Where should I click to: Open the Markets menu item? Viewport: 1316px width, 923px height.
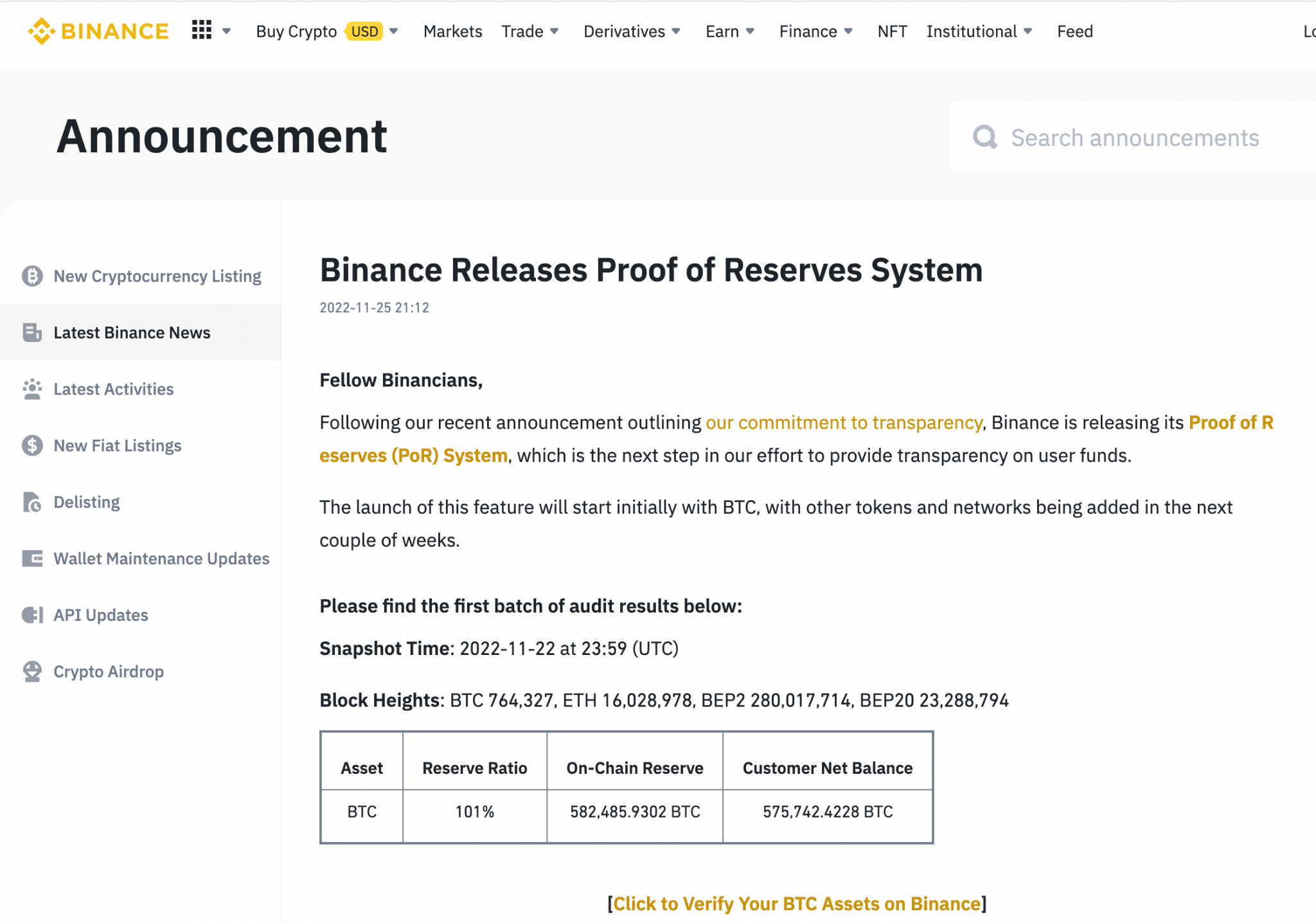(x=452, y=31)
